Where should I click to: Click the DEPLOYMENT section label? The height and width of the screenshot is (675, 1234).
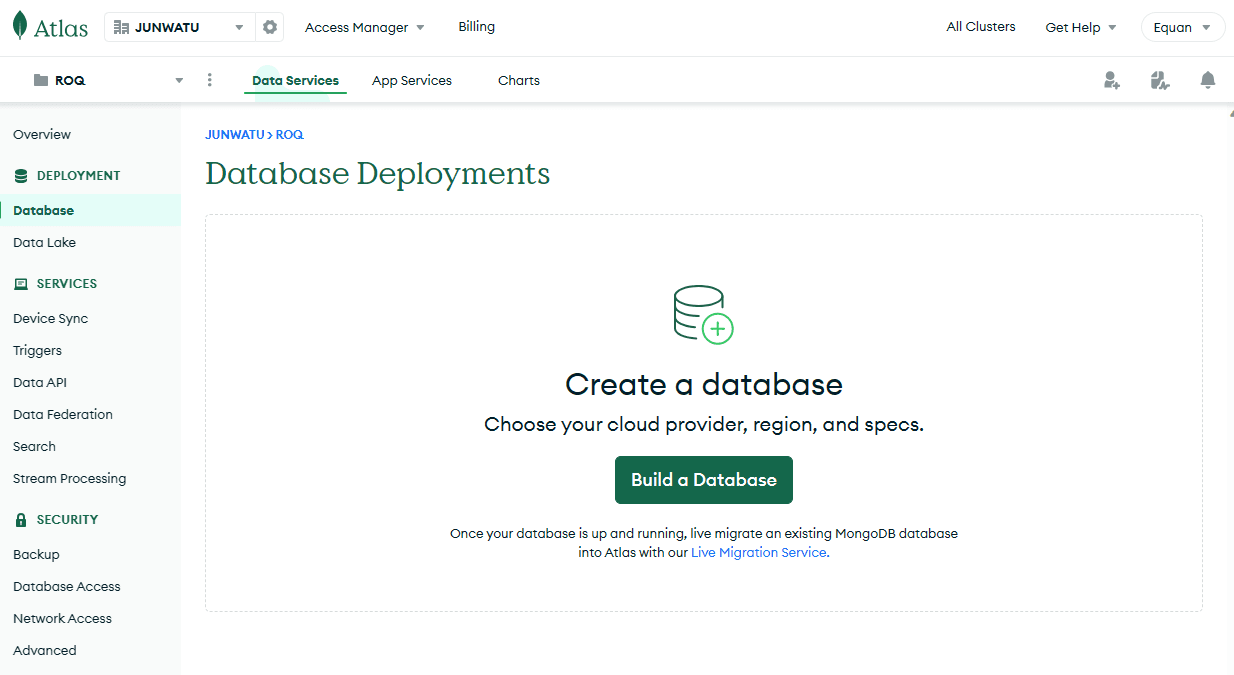[78, 175]
